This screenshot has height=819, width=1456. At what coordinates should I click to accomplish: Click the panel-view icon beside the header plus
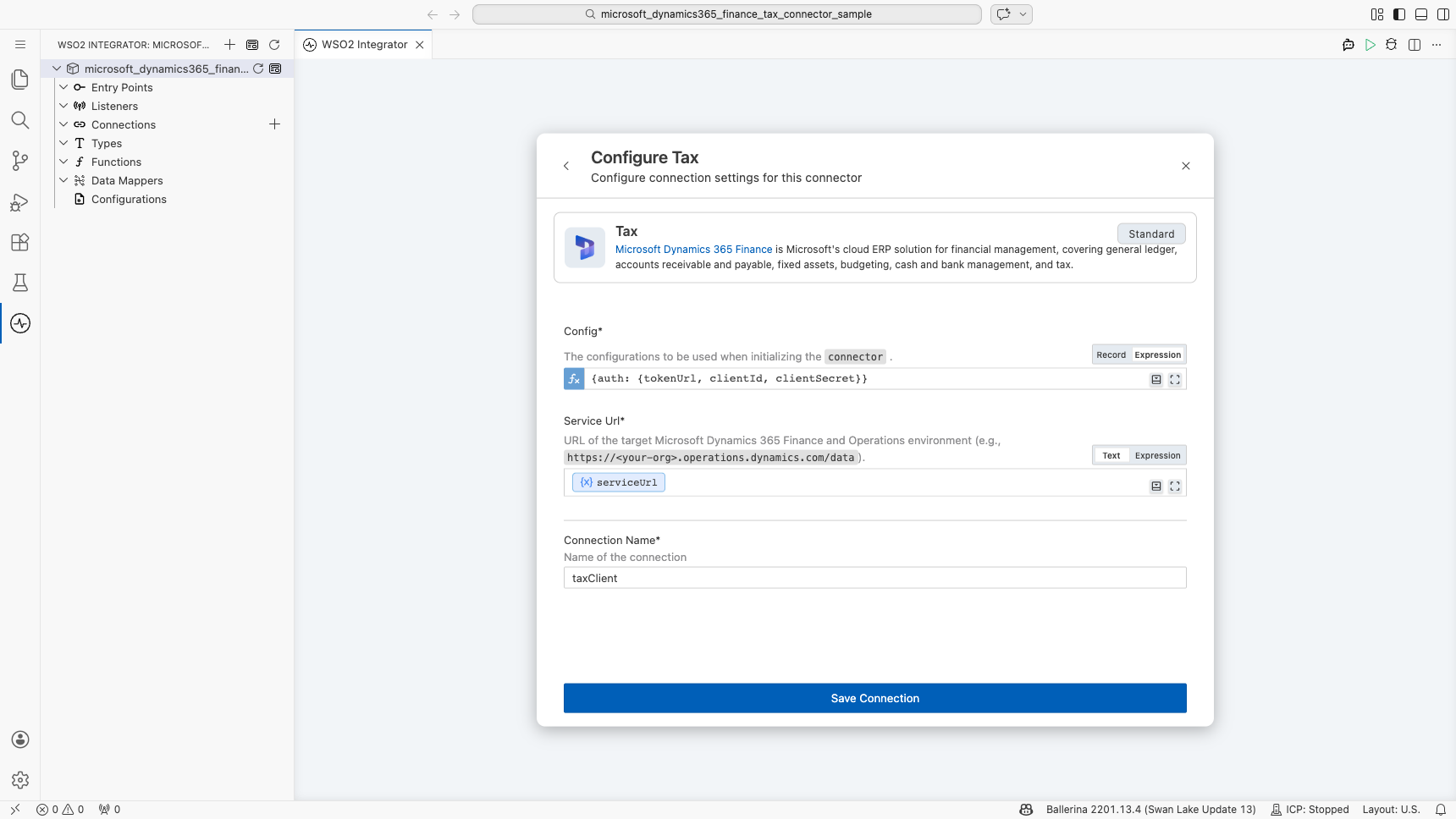(252, 45)
